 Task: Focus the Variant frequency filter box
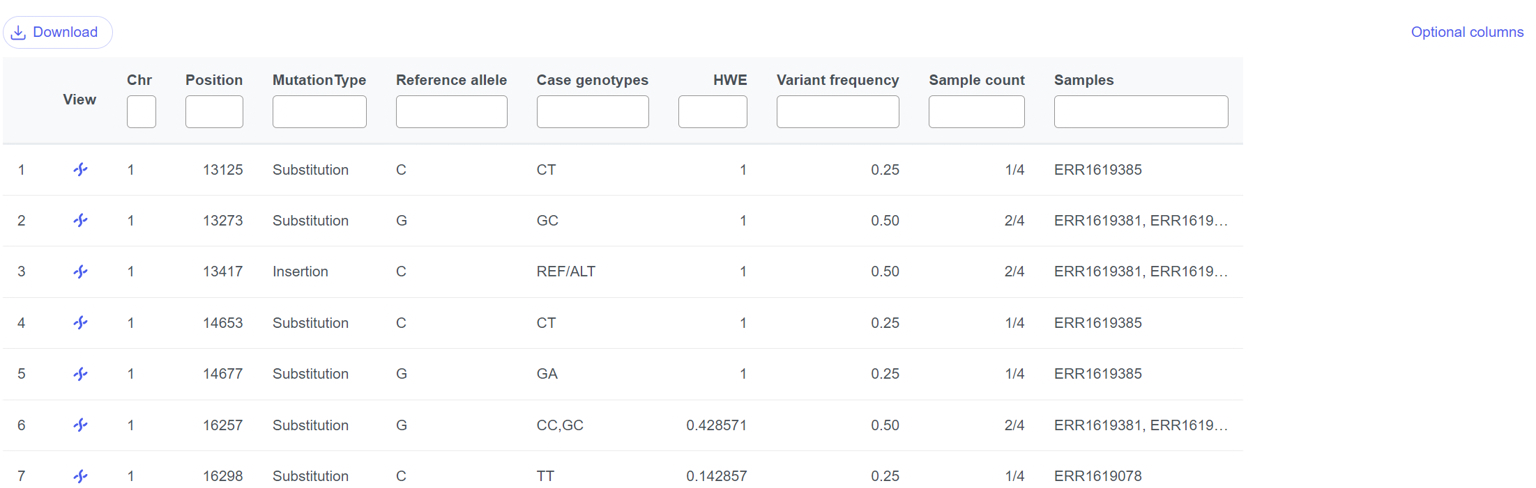(837, 112)
